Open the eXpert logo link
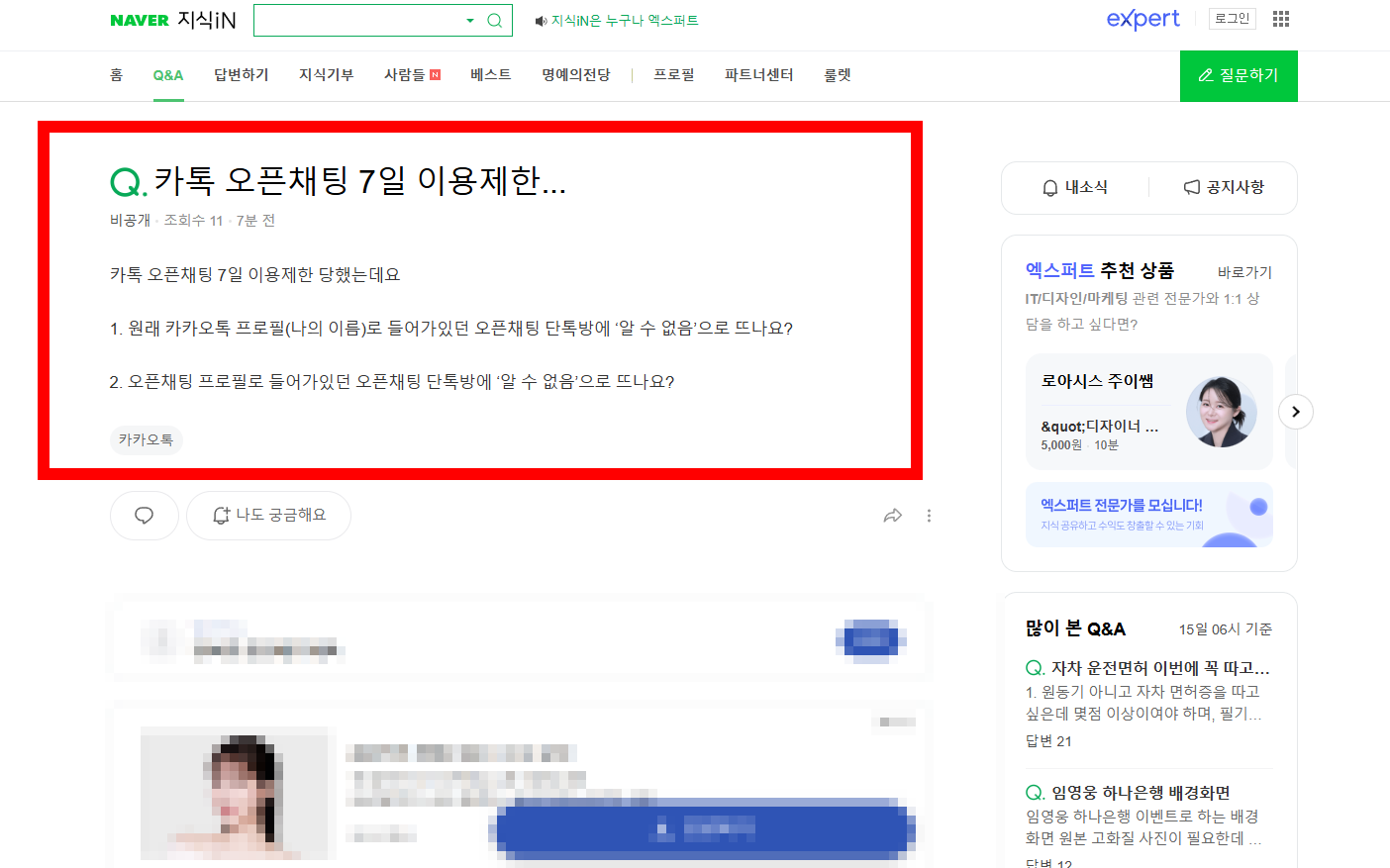 coord(1142,19)
